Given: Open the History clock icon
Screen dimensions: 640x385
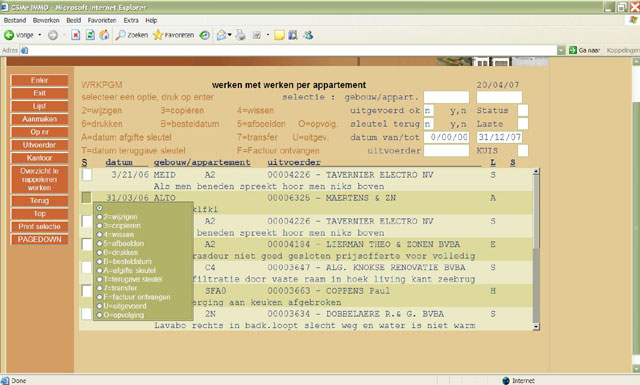Looking at the screenshot, I should 204,36.
